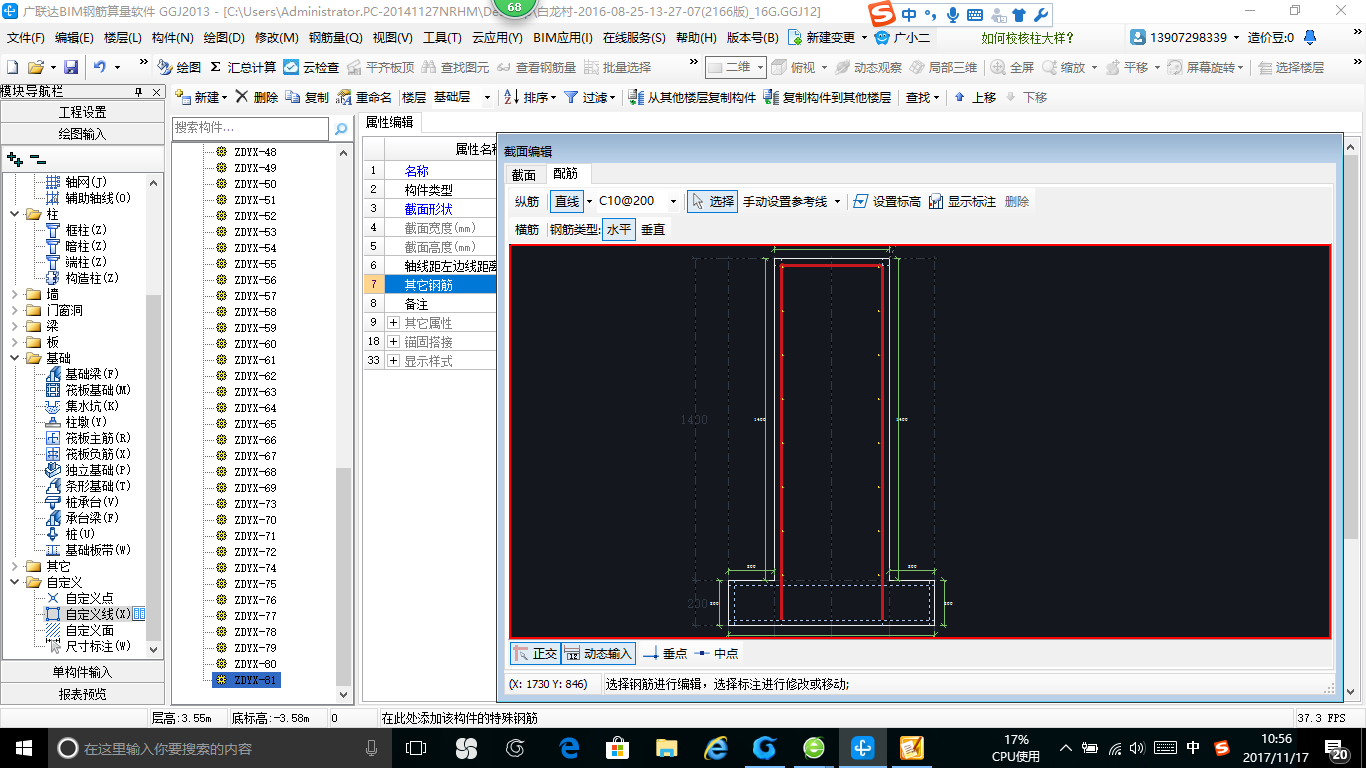Click 如何校核柱大样? link
This screenshot has height=768, width=1366.
click(x=1027, y=38)
